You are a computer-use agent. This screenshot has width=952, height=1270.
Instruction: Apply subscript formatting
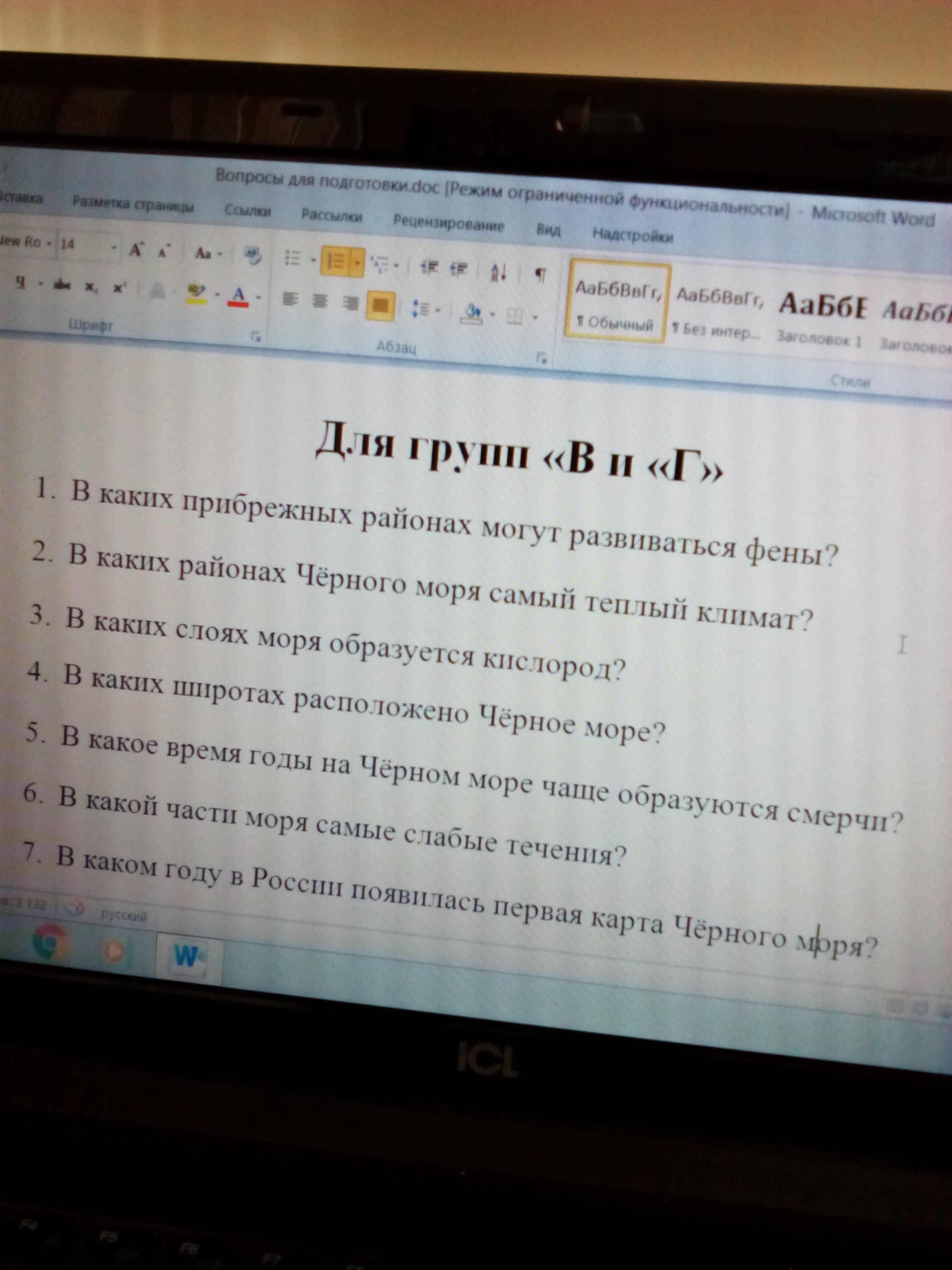91,287
